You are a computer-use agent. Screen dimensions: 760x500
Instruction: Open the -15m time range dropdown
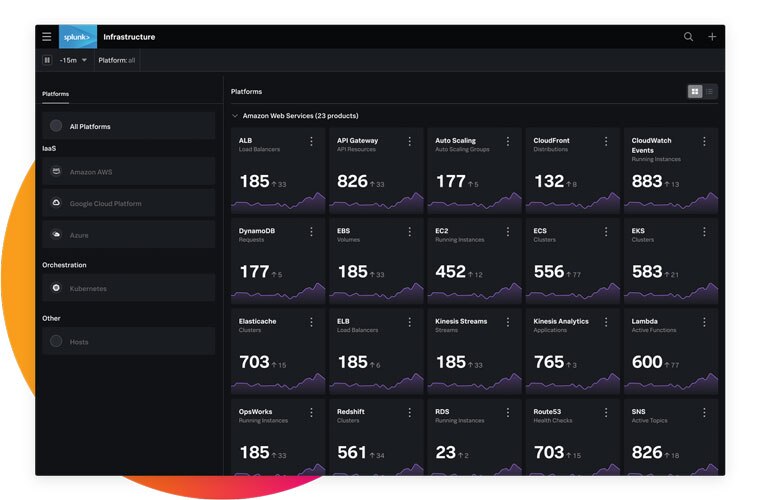pos(74,60)
